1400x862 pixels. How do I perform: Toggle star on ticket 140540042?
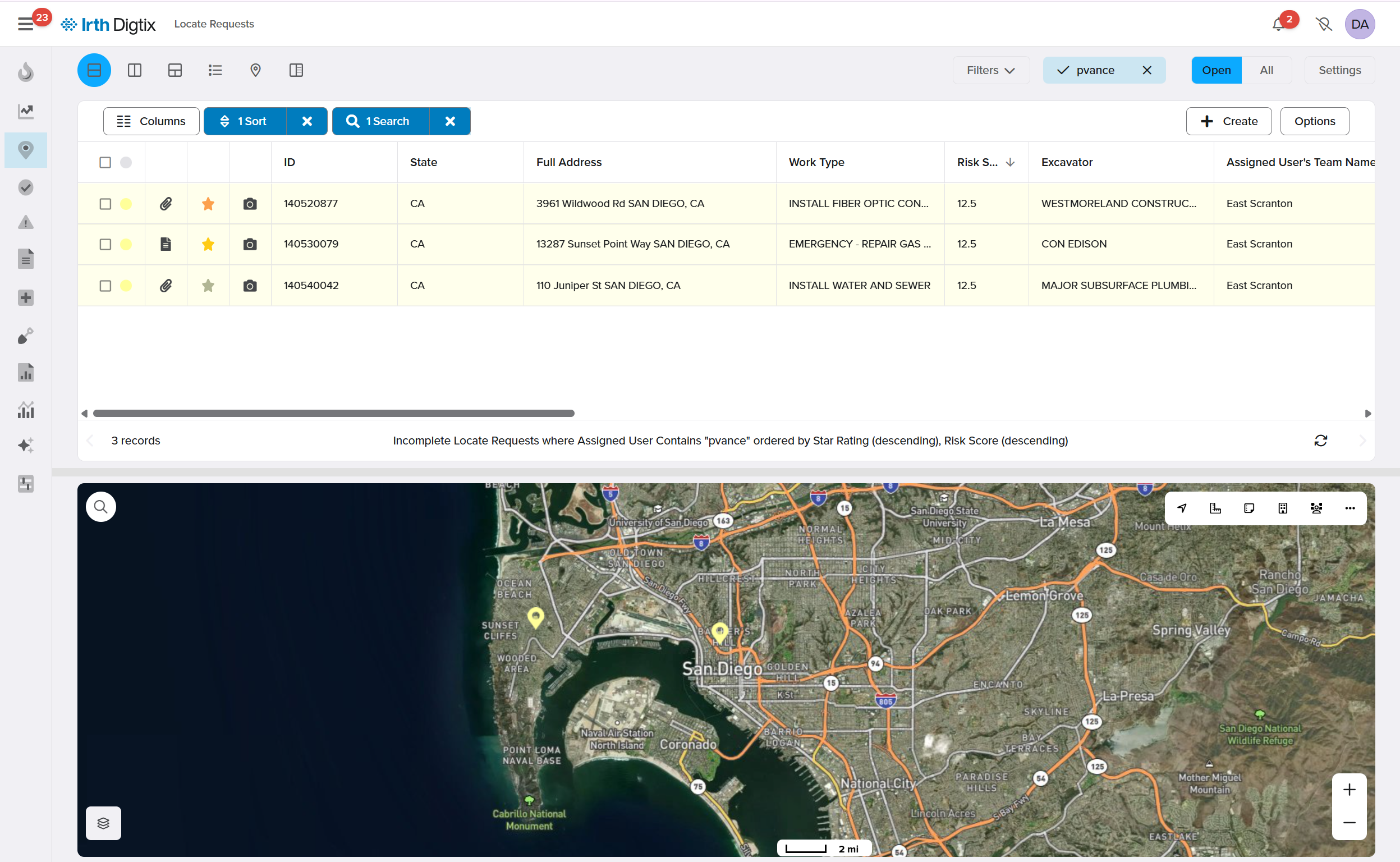(208, 285)
